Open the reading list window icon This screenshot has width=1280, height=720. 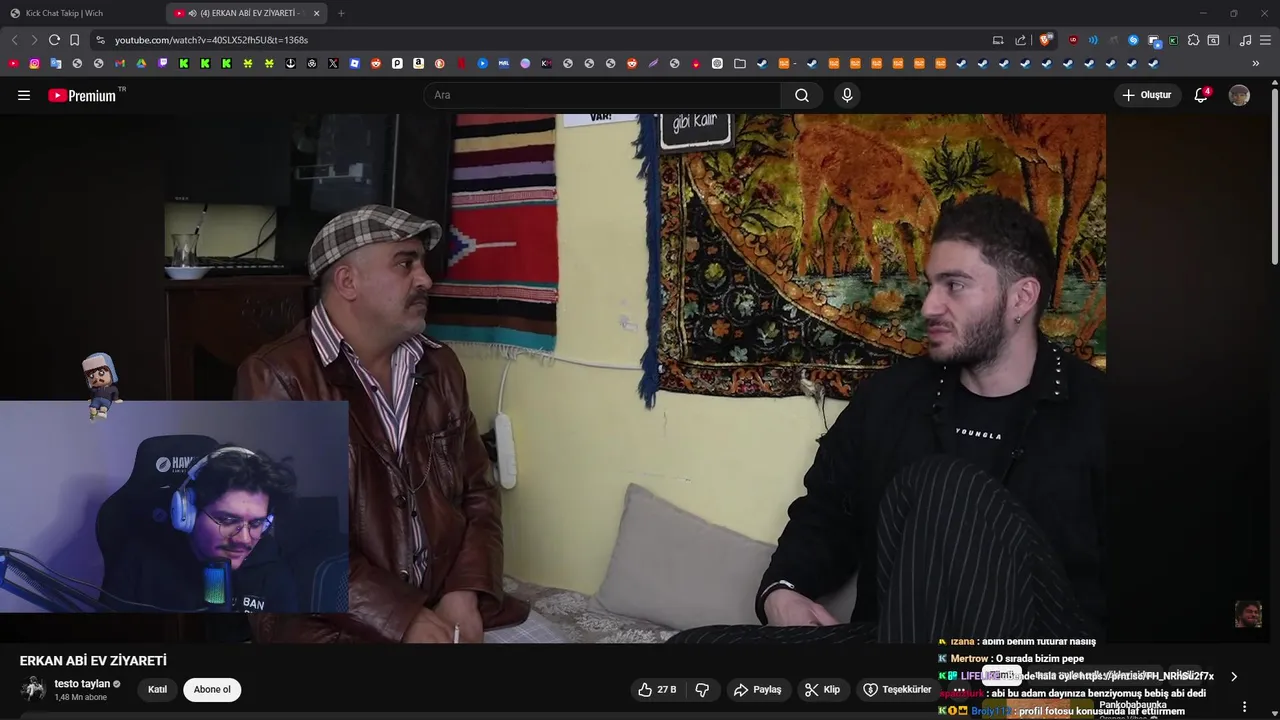(1213, 40)
